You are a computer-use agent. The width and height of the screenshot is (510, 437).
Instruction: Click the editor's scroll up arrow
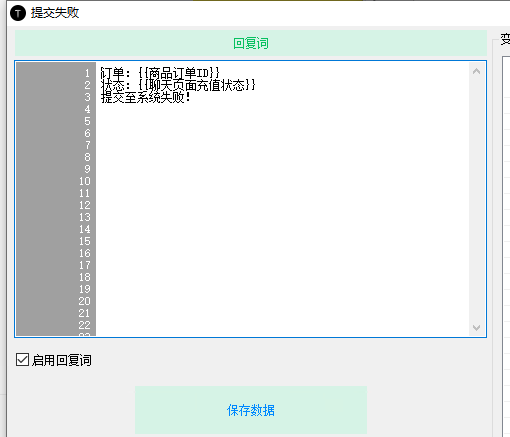click(x=476, y=71)
